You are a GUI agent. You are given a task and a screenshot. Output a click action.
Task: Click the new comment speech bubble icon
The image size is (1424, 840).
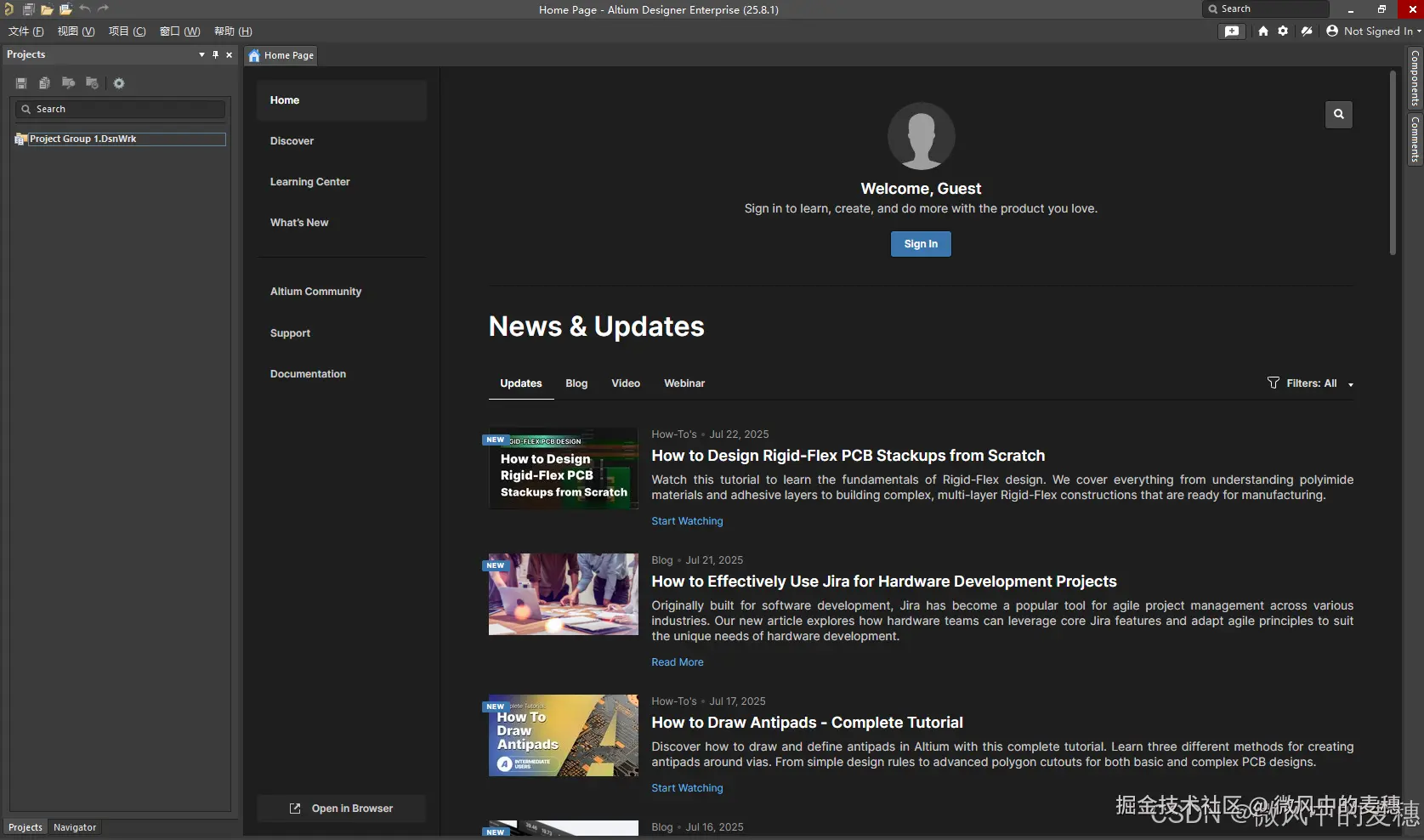[x=1232, y=31]
